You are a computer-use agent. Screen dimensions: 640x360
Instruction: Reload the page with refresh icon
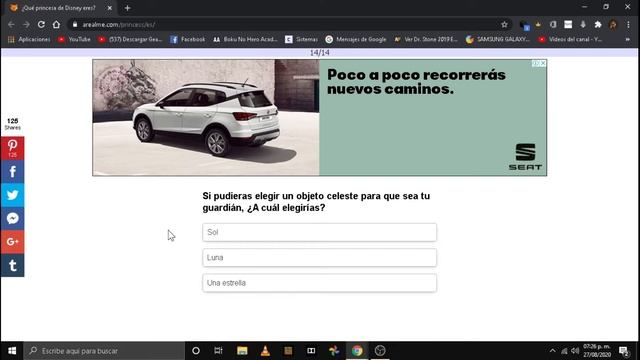[x=41, y=24]
